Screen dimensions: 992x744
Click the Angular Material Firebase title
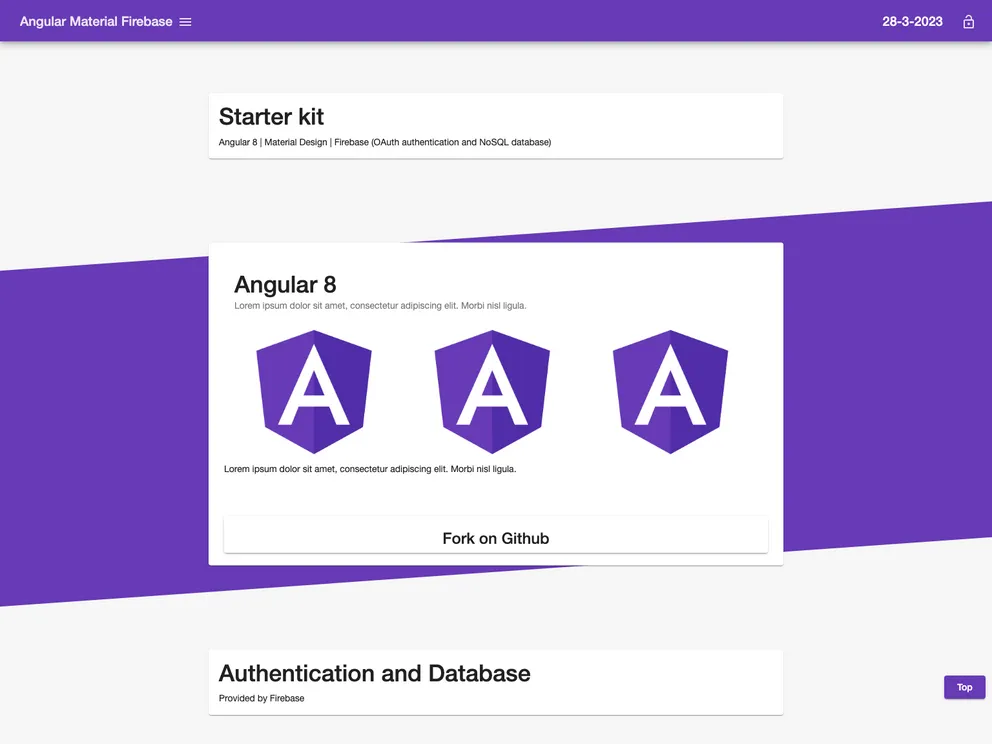click(95, 20)
